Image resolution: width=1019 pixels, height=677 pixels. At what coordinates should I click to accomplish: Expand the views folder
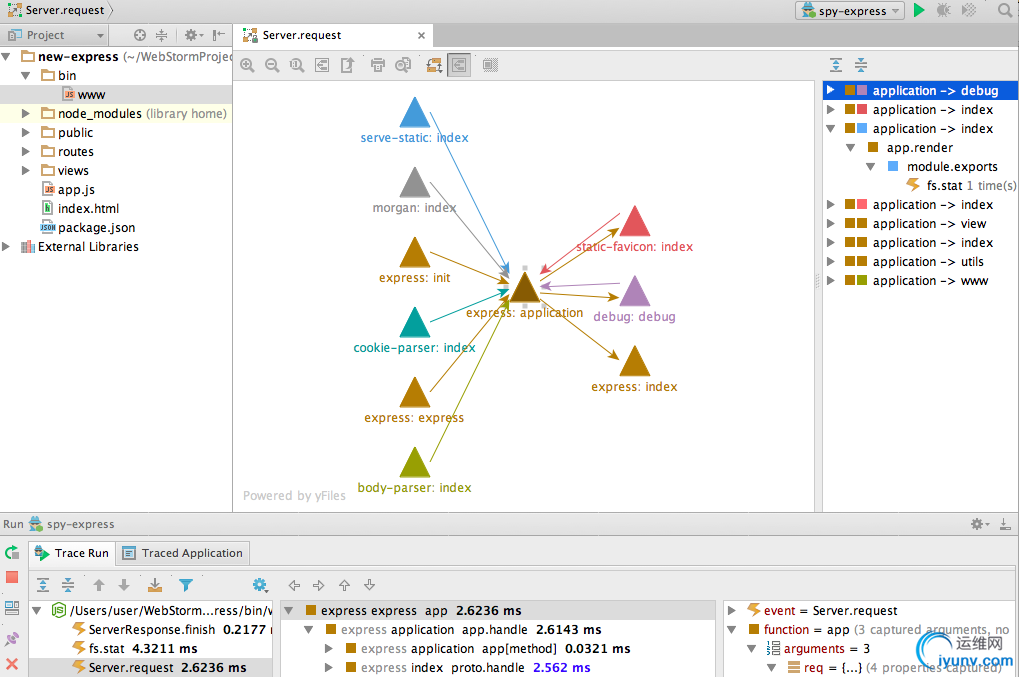pyautogui.click(x=26, y=170)
